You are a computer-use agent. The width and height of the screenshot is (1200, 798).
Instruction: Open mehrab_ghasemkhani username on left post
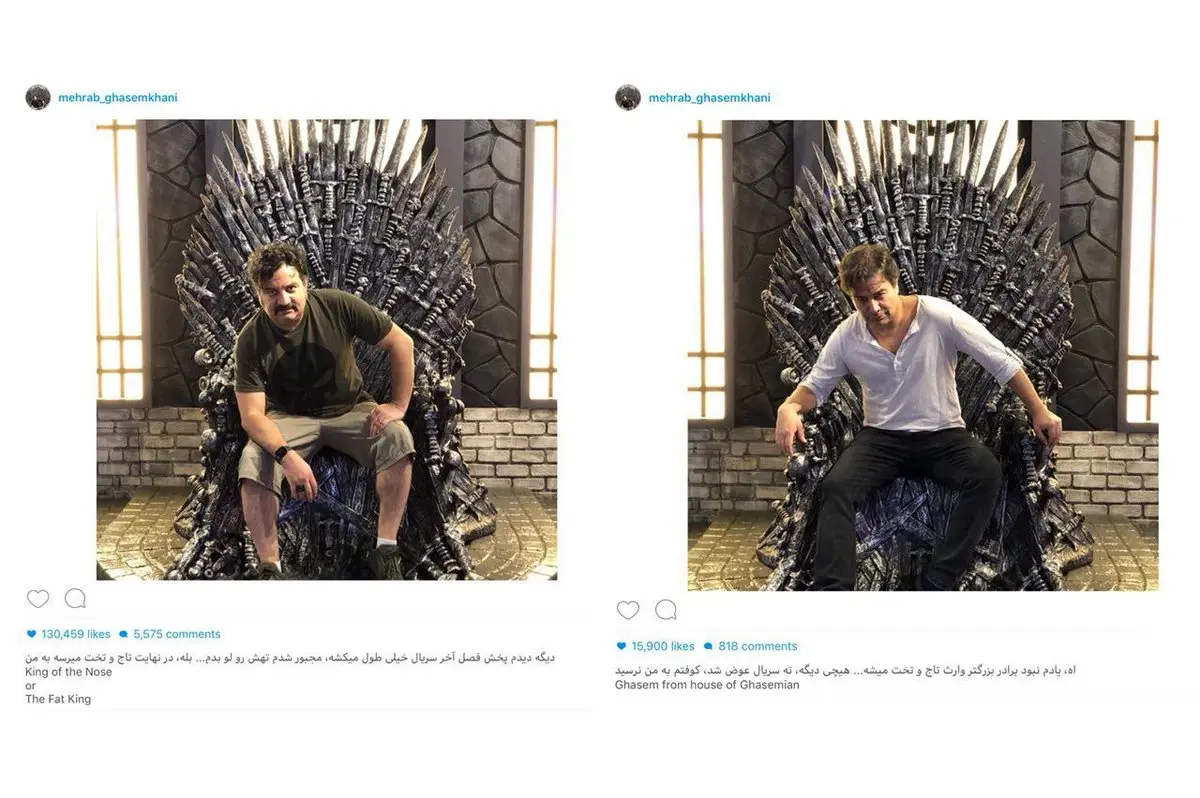pos(118,98)
